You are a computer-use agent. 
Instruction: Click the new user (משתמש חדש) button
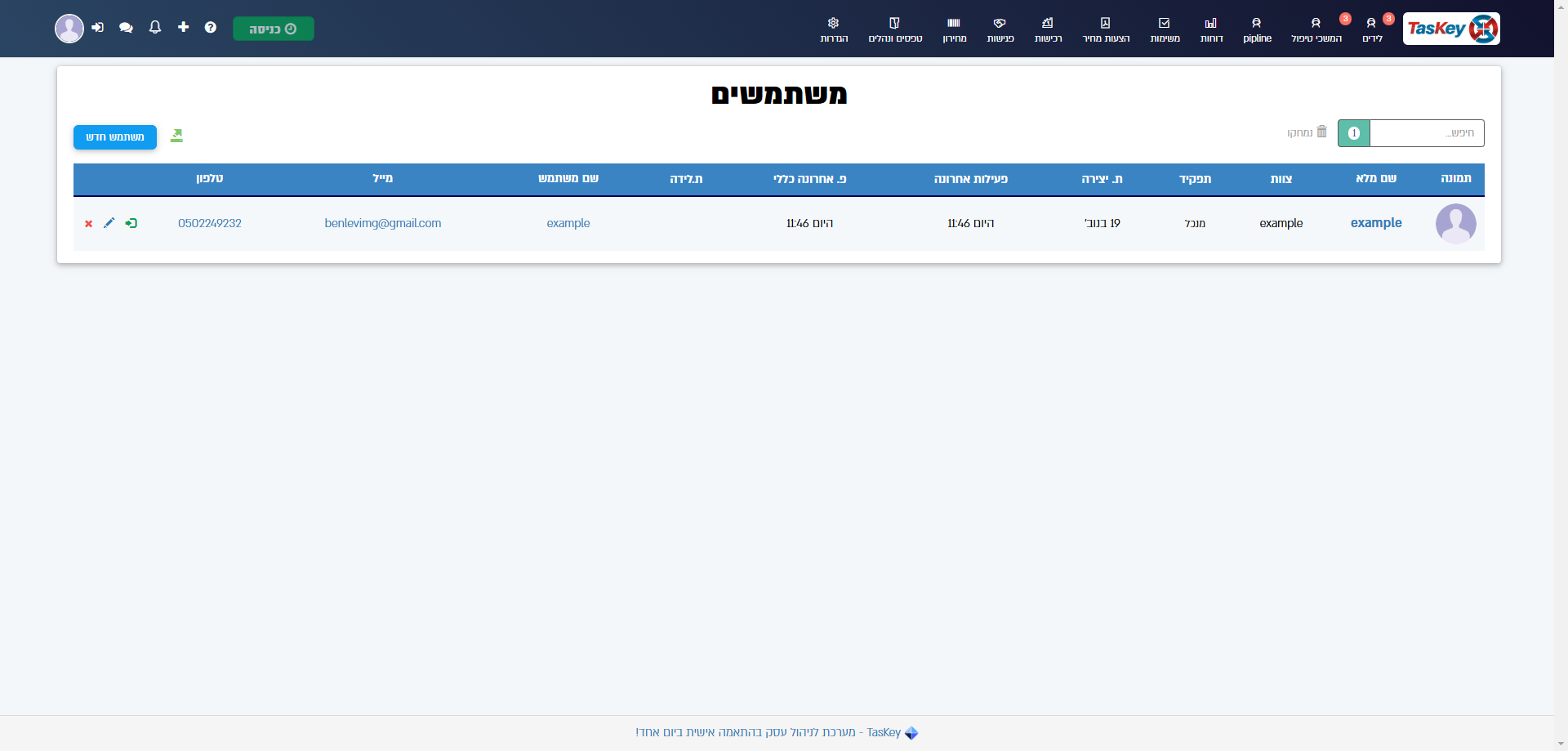click(115, 137)
